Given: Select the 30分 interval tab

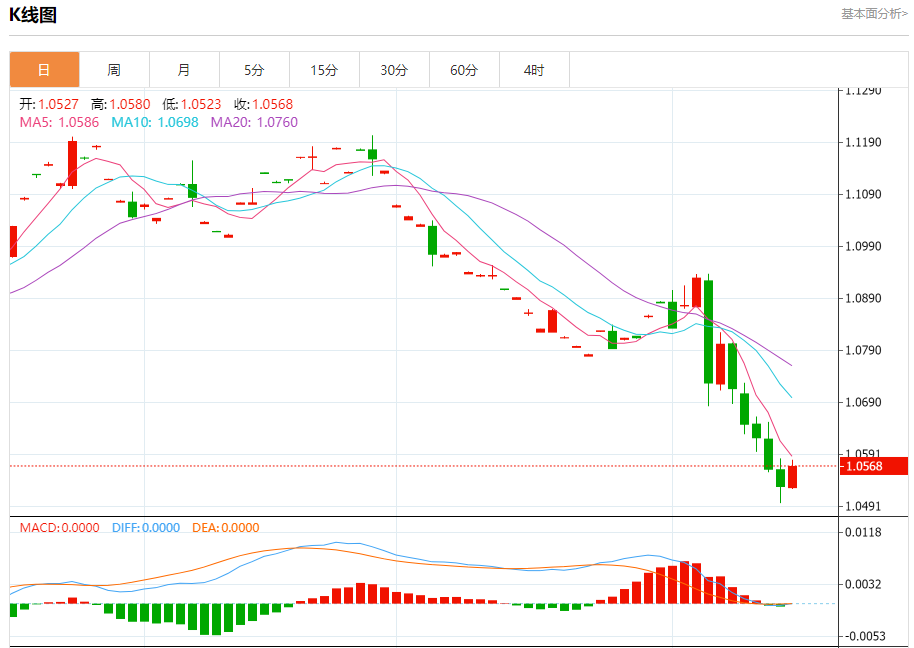Looking at the screenshot, I should coord(394,70).
